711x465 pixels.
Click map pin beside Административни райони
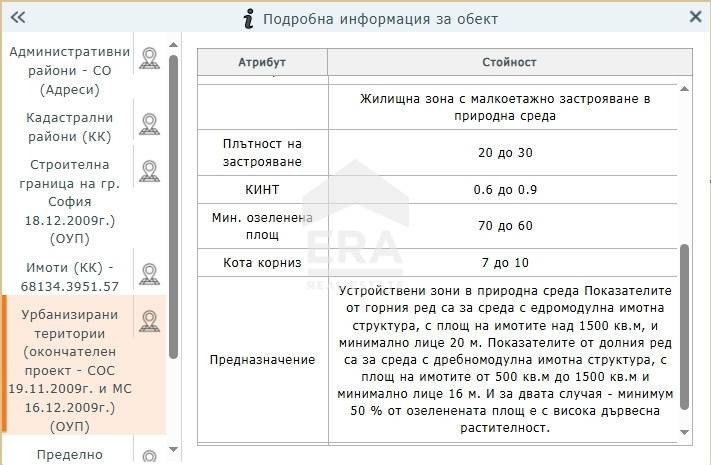tap(149, 58)
